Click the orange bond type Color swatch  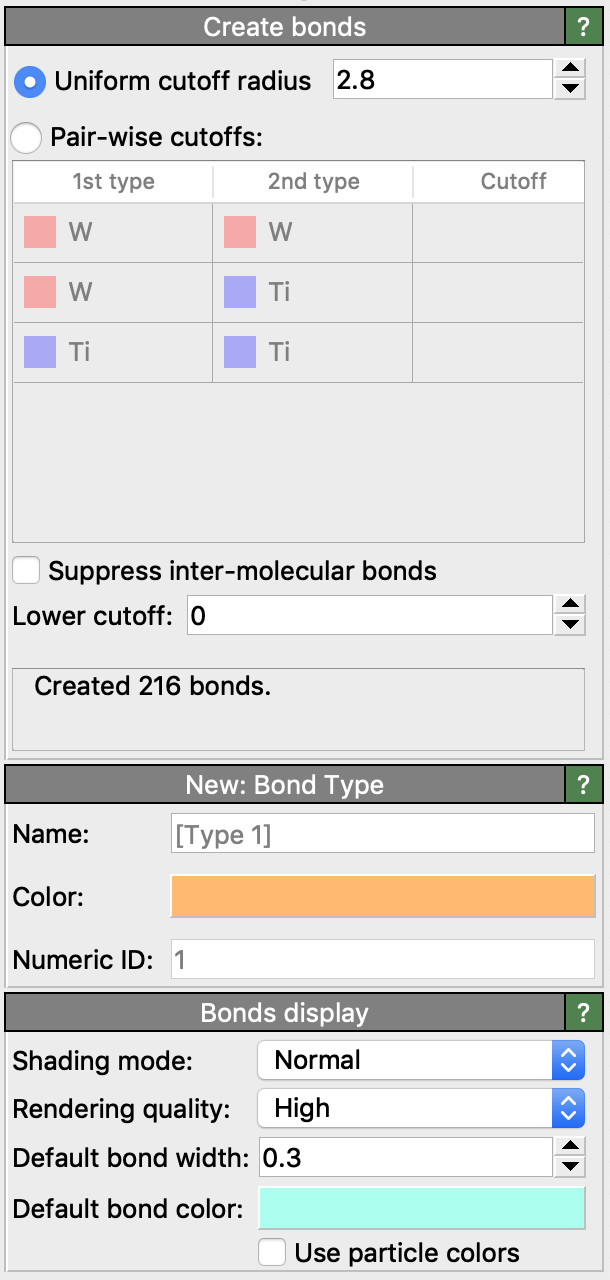tap(383, 896)
